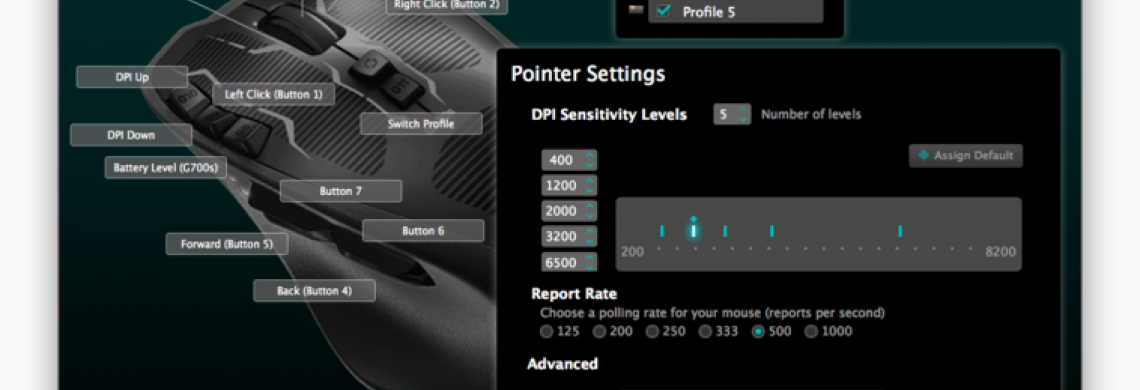Image resolution: width=1140 pixels, height=390 pixels.
Task: Click the Profile 5 label
Action: [x=708, y=12]
